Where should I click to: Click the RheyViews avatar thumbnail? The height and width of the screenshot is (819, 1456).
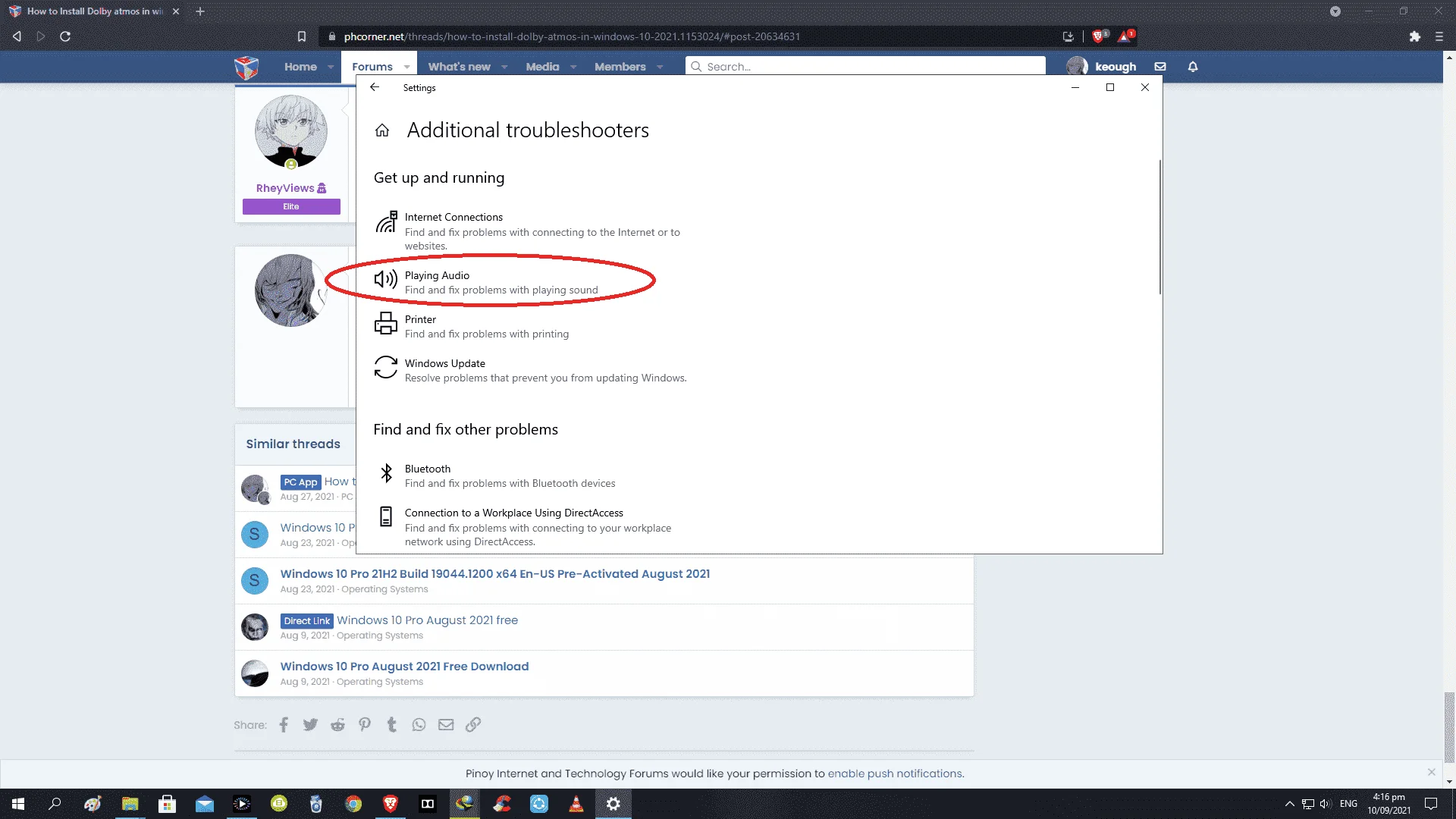[291, 132]
